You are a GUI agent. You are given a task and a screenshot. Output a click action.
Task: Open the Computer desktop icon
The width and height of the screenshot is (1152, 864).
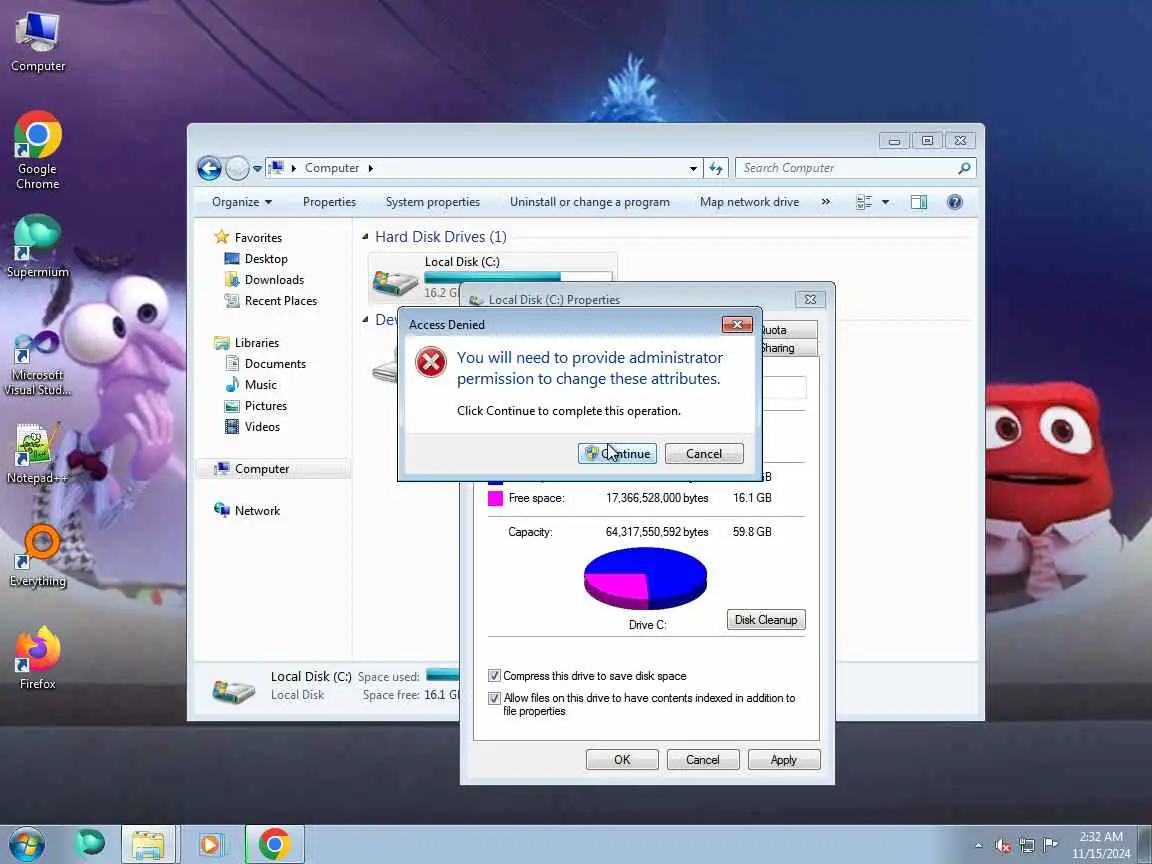click(37, 43)
